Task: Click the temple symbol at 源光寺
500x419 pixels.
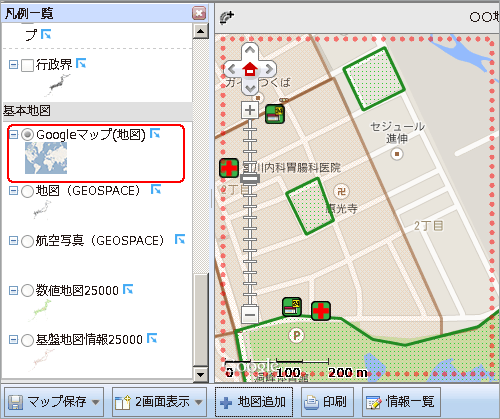Action: pyautogui.click(x=342, y=191)
